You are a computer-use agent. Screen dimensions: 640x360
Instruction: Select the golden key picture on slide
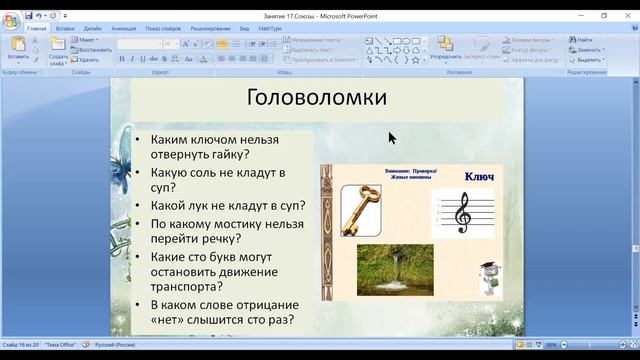click(x=361, y=211)
